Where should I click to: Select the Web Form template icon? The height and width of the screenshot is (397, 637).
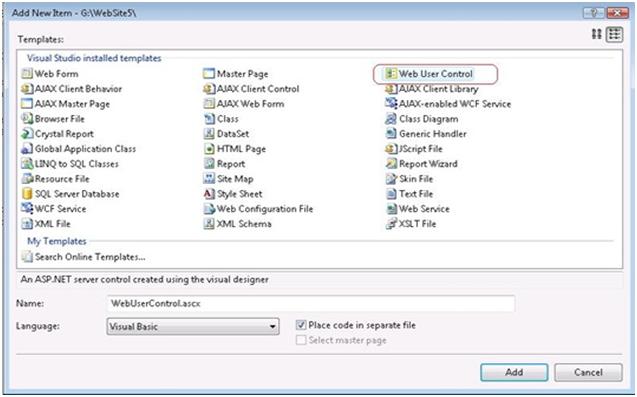click(27, 74)
